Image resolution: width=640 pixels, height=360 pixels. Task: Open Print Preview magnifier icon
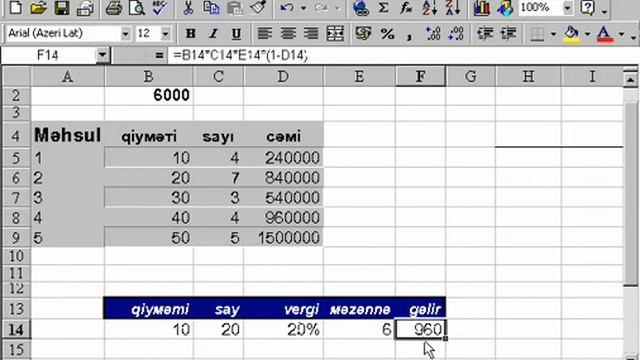click(x=136, y=8)
